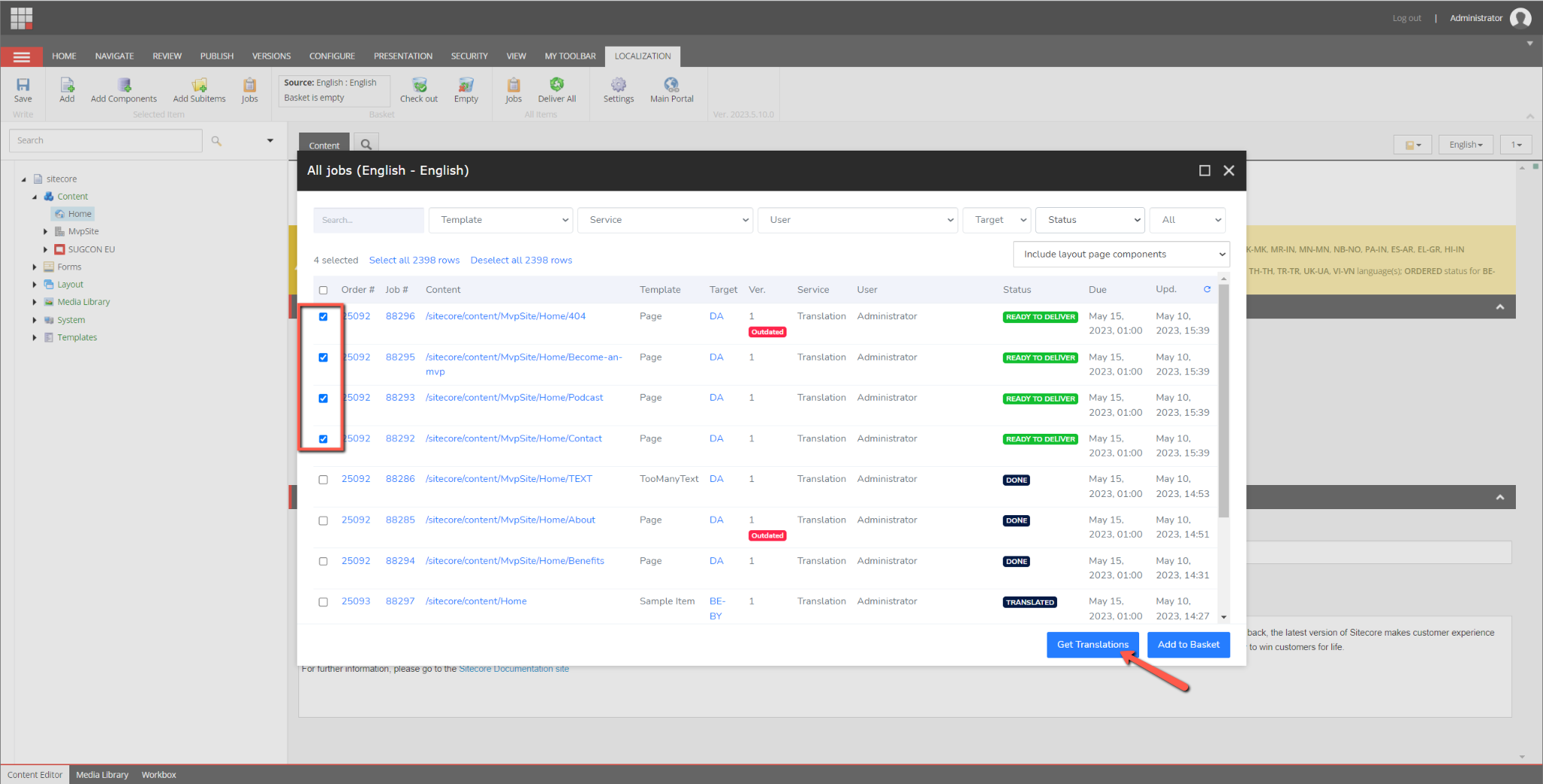Open the English language dropdown
Viewport: 1543px width, 784px height.
(1465, 145)
